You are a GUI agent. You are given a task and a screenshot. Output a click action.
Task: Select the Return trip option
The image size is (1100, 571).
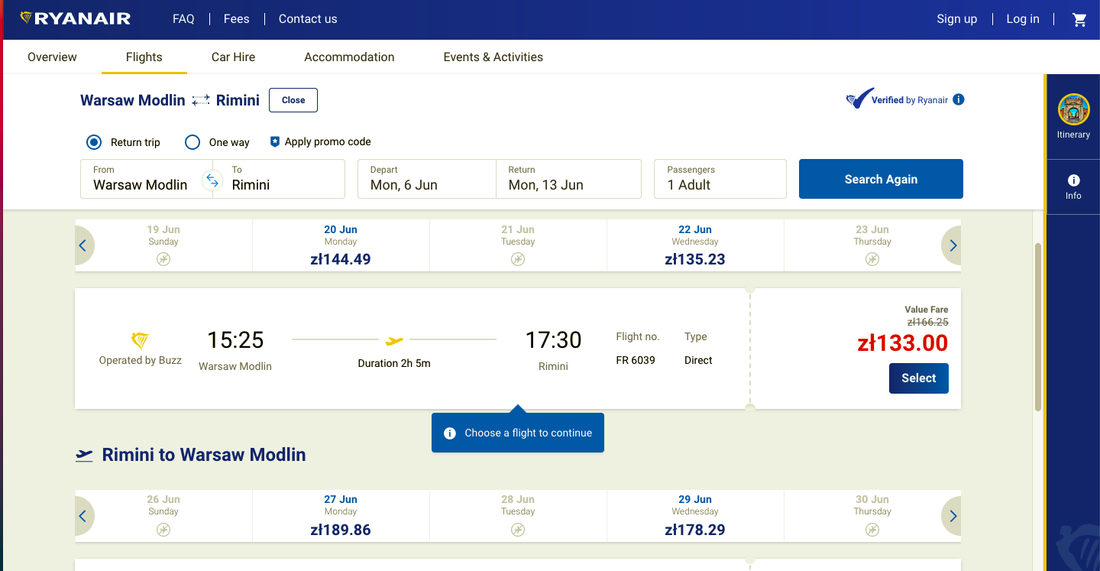[94, 142]
